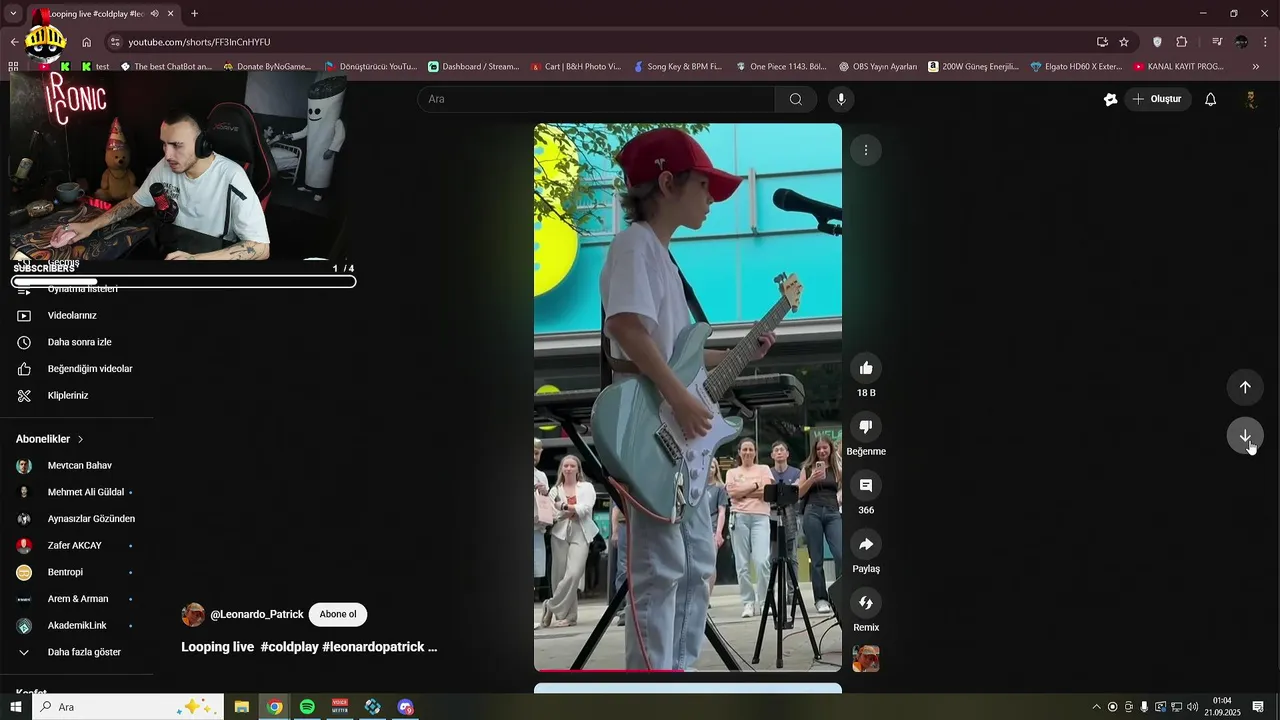1280x720 pixels.
Task: Open the OBS Yayın Ayarları bookmark
Action: pos(878,67)
